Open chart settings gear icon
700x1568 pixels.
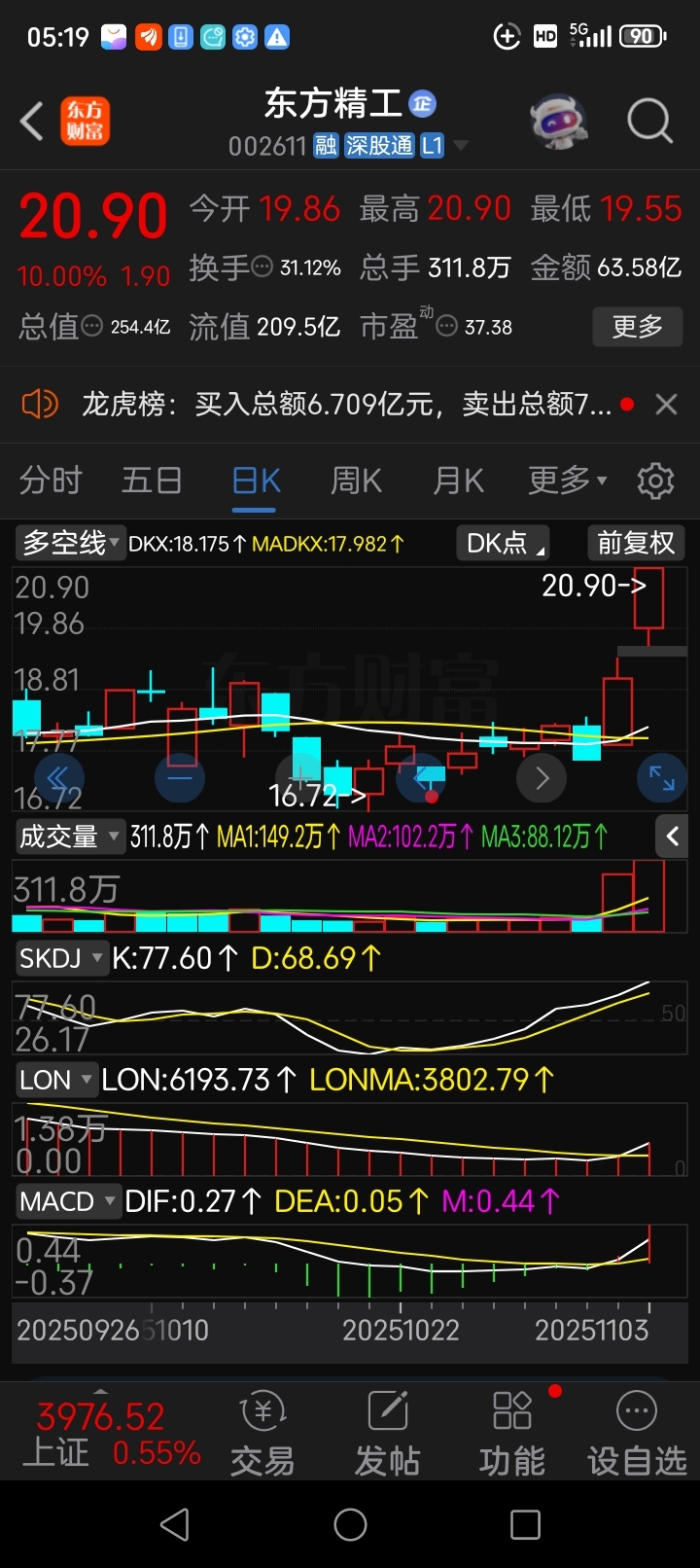coord(655,481)
